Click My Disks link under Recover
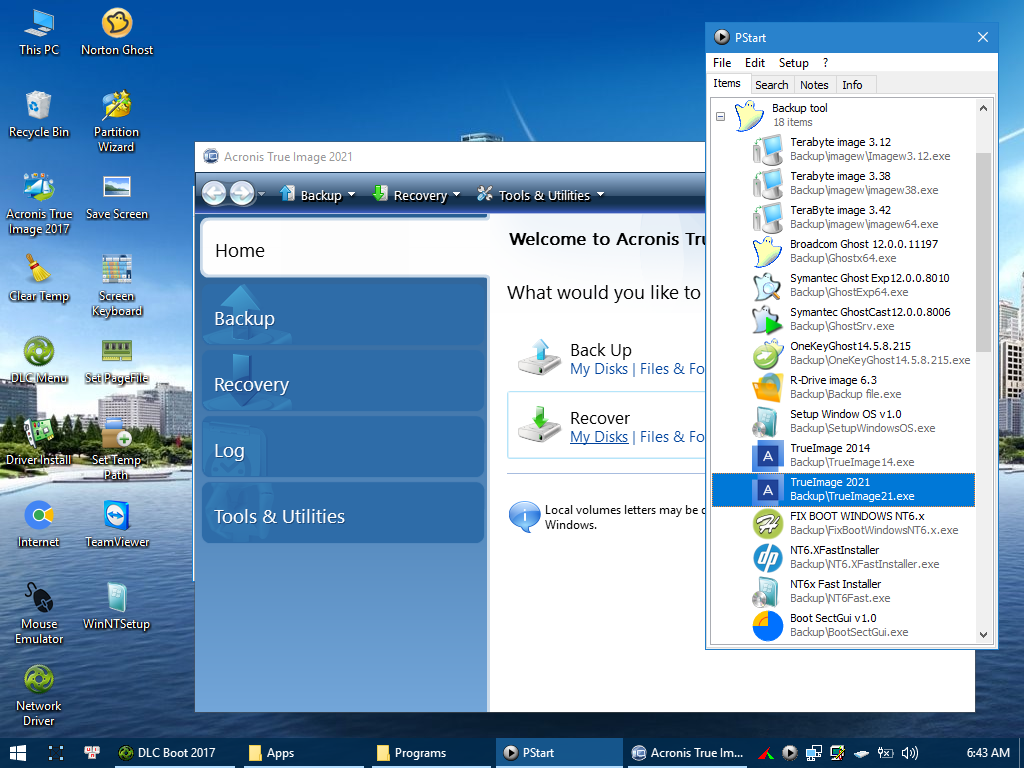Viewport: 1024px width, 768px height. 598,437
